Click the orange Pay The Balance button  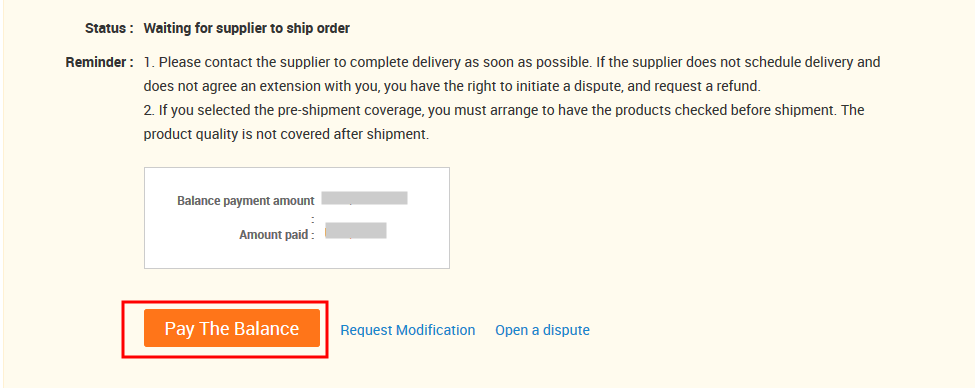coord(231,328)
